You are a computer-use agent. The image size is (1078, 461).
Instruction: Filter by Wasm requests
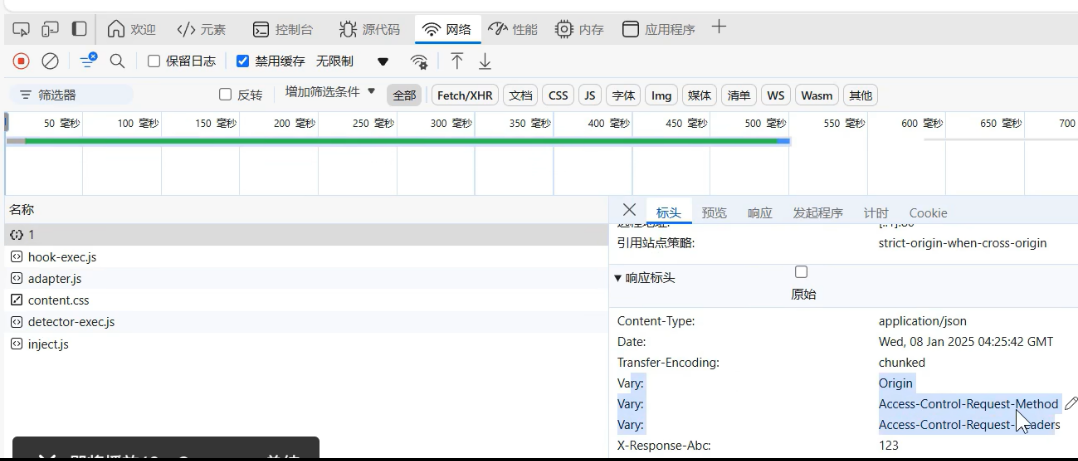click(817, 95)
